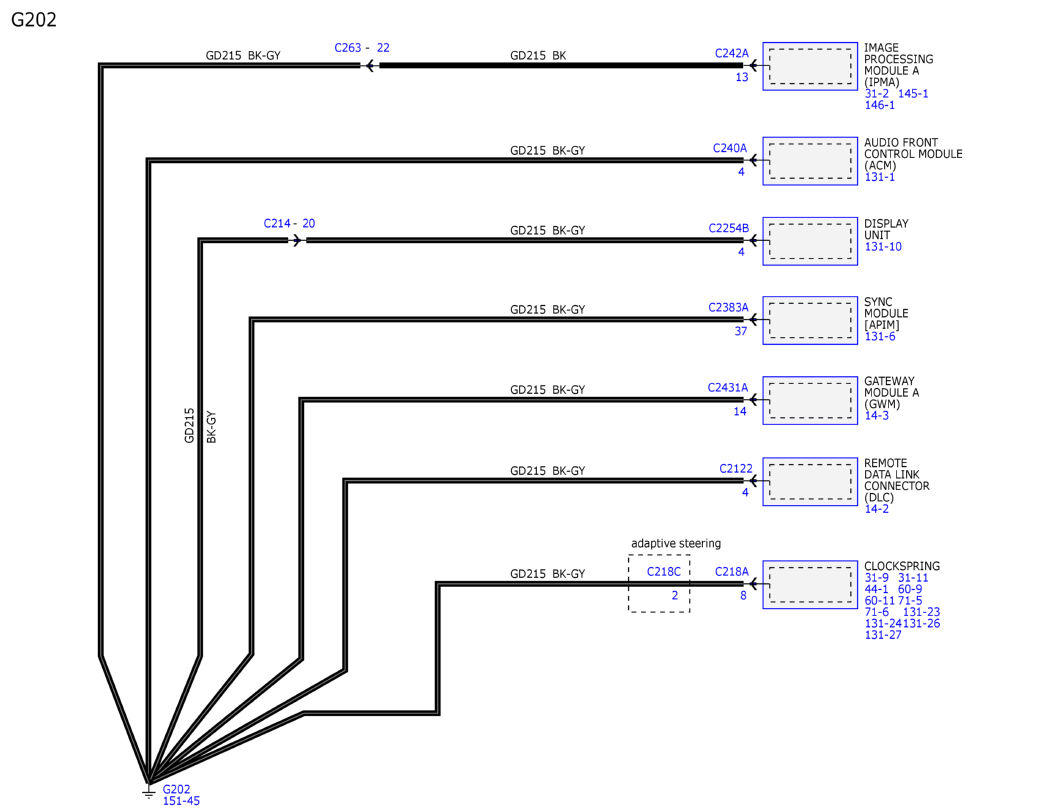This screenshot has width=1050, height=811.
Task: Click the C2383A connector label
Action: [729, 307]
